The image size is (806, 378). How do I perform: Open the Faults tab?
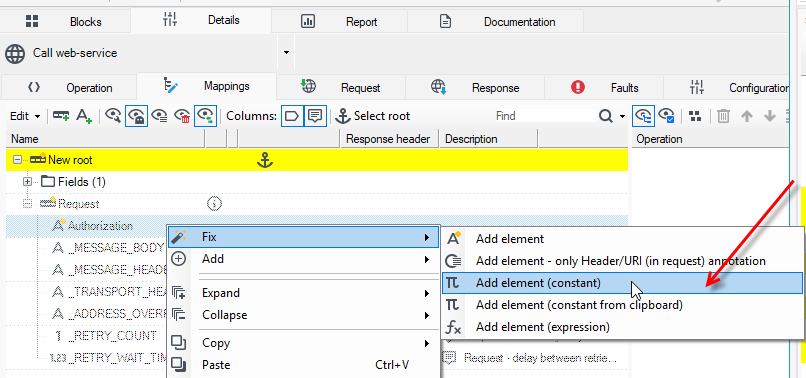(x=604, y=88)
